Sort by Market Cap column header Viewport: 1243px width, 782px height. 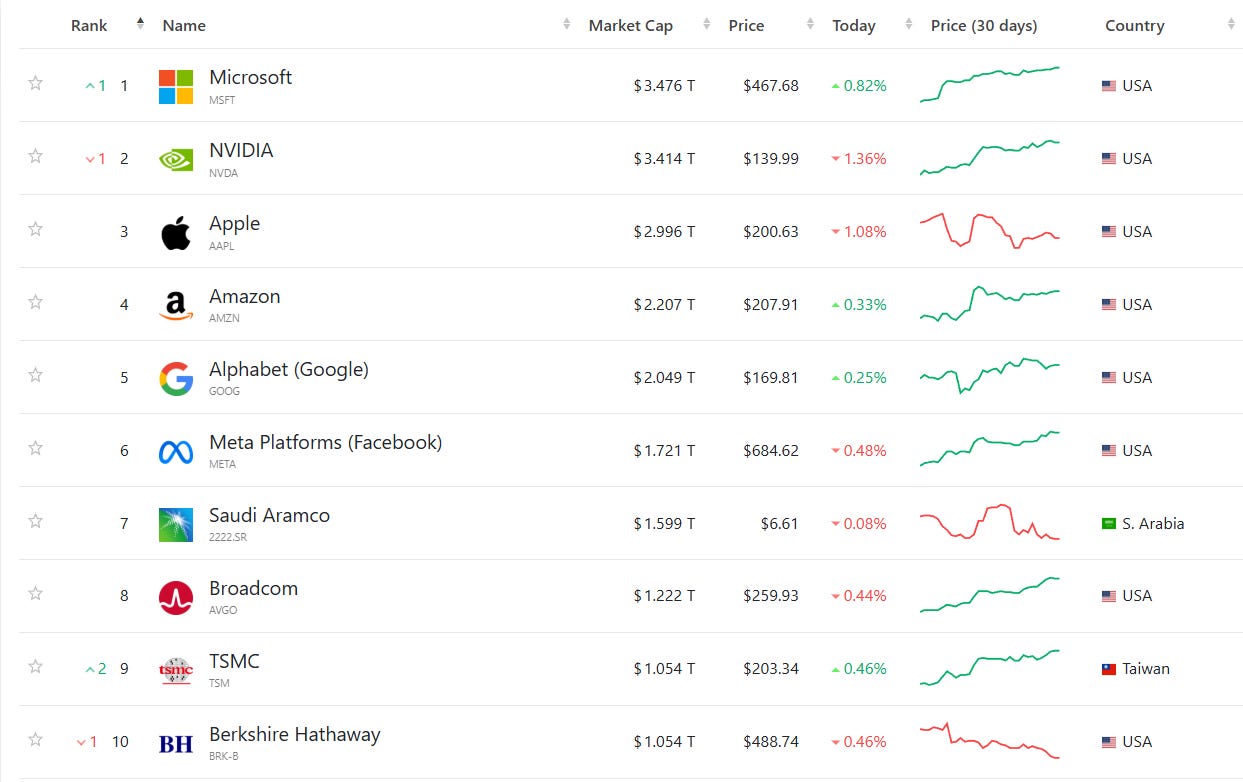630,26
